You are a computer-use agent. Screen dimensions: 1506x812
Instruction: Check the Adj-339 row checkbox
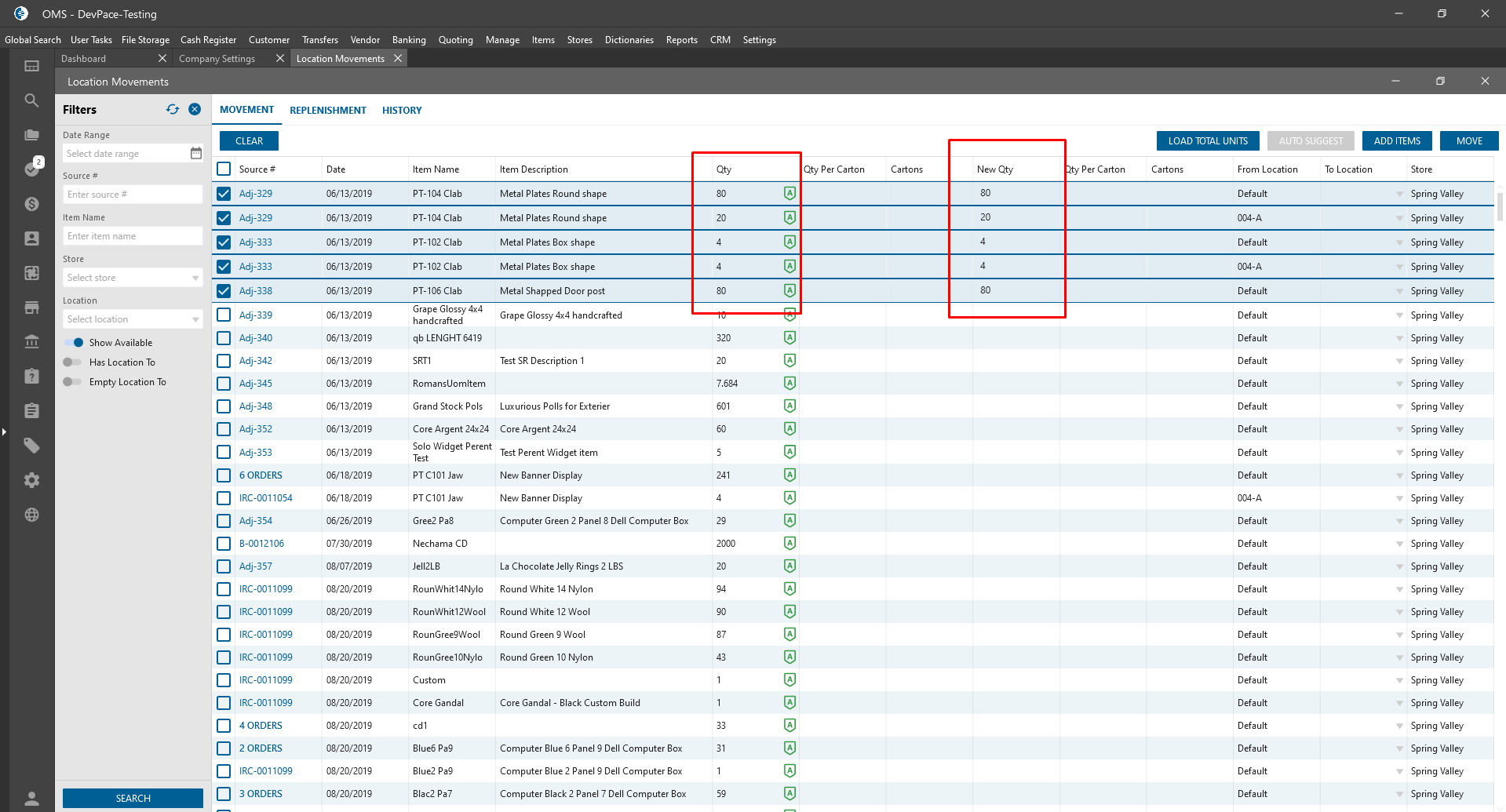tap(224, 315)
